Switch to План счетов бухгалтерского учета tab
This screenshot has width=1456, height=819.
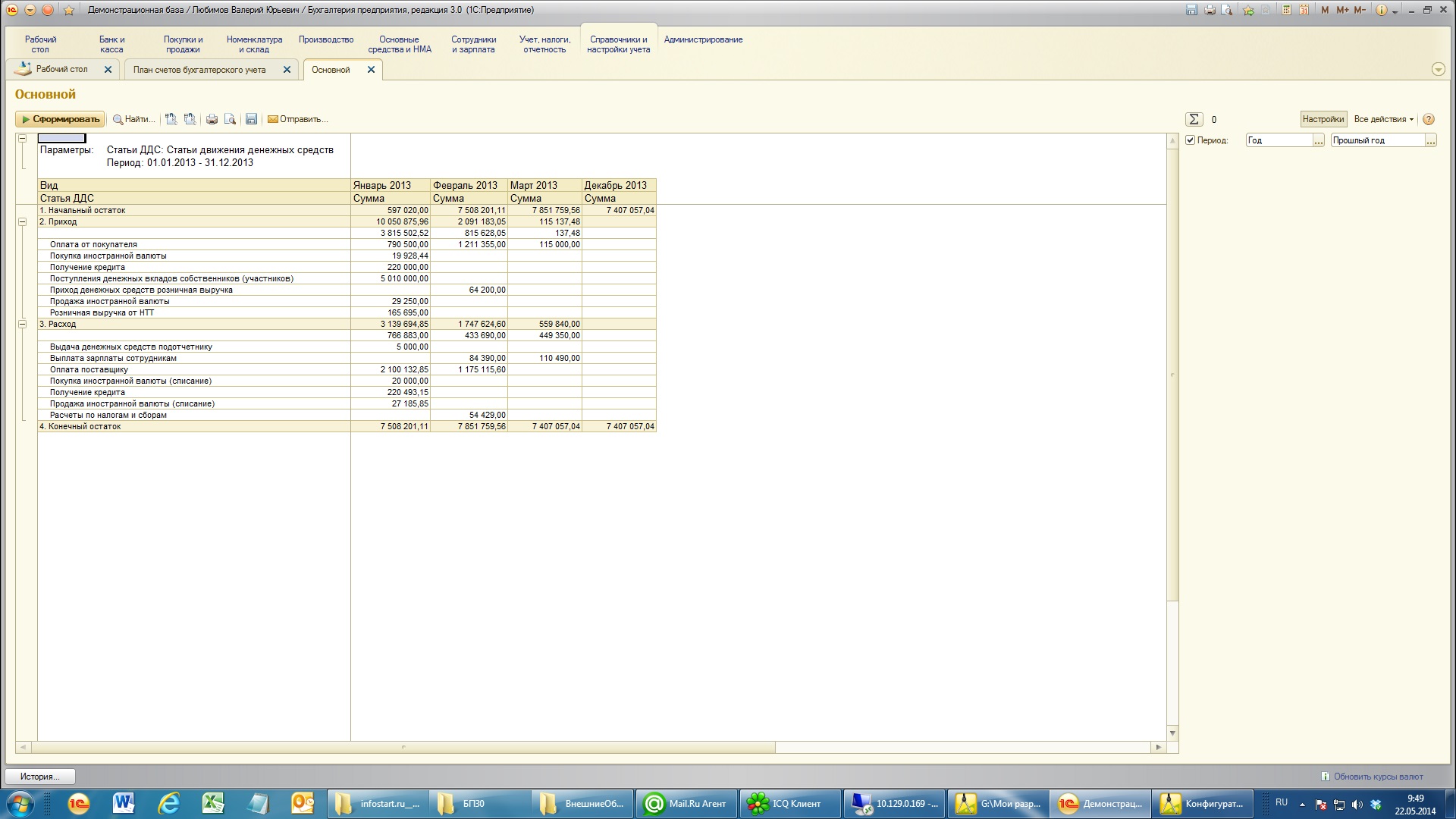[x=199, y=70]
